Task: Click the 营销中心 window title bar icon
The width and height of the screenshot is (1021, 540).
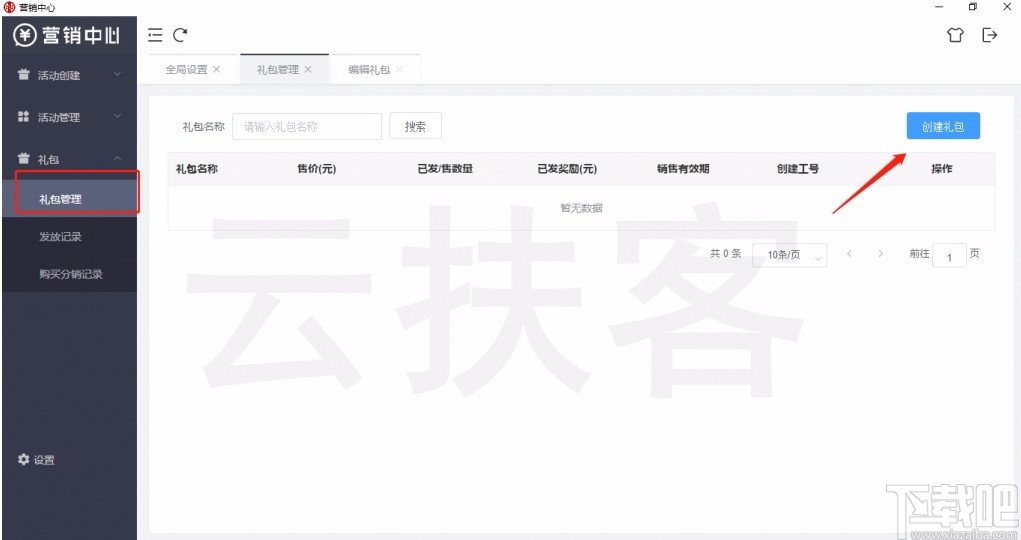Action: pyautogui.click(x=9, y=7)
